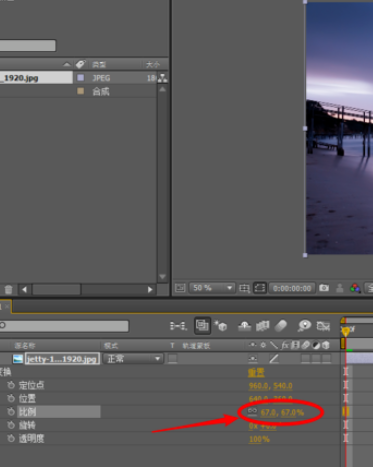Open the RGB channel display icon
The width and height of the screenshot is (373, 467).
click(x=355, y=288)
